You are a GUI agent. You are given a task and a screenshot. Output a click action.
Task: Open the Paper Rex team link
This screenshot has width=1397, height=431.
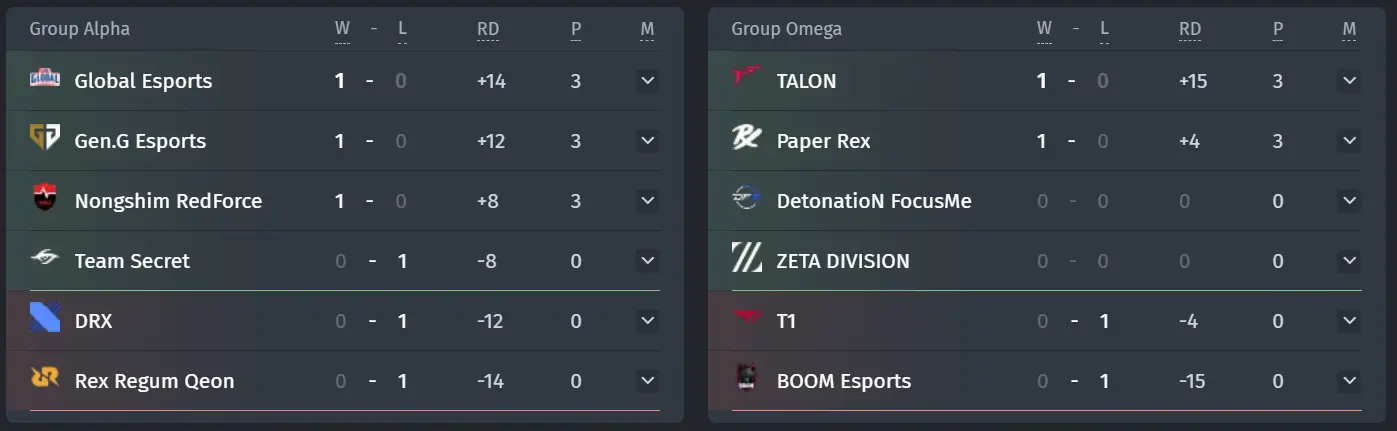[823, 141]
